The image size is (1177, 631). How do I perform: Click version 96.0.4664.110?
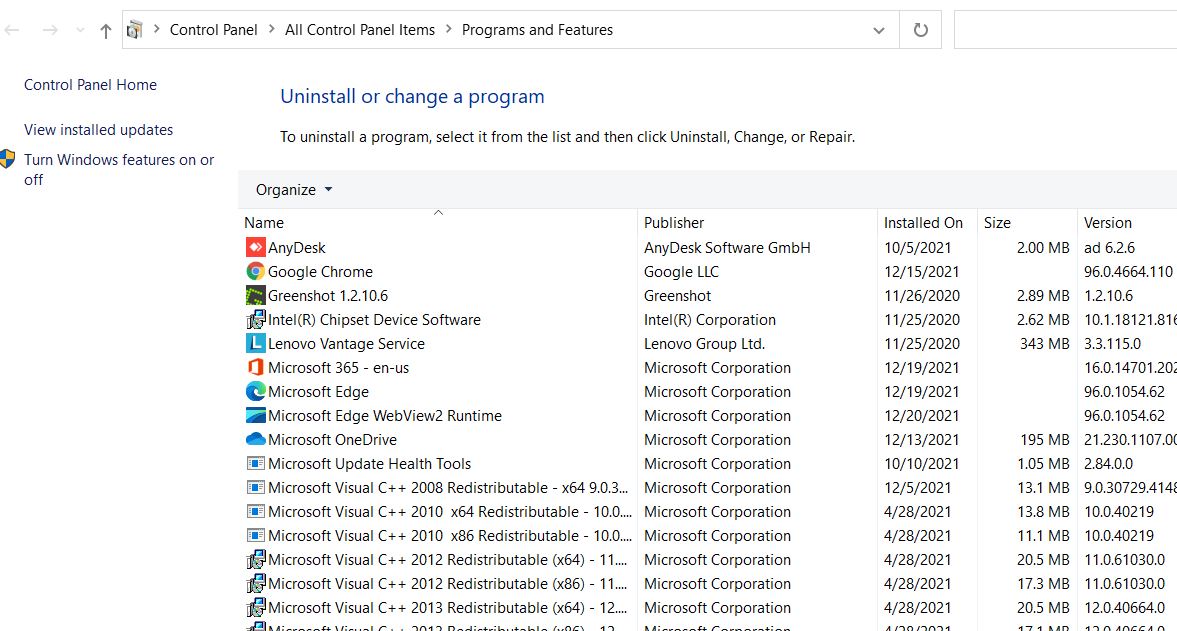1127,272
